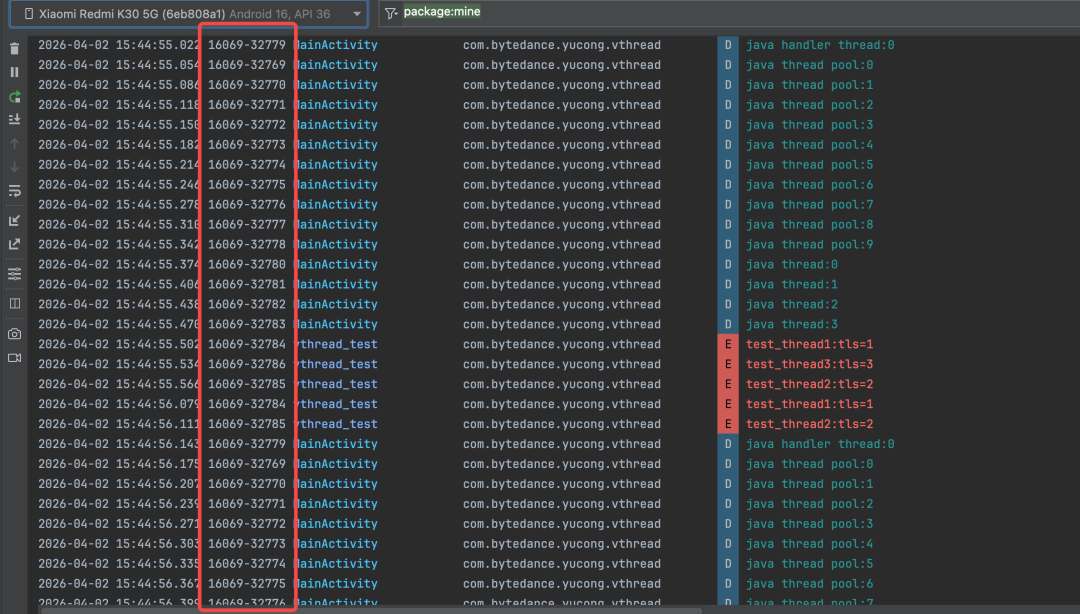This screenshot has width=1080, height=614.
Task: Select message 'java thread pool:9'
Action: coord(809,245)
